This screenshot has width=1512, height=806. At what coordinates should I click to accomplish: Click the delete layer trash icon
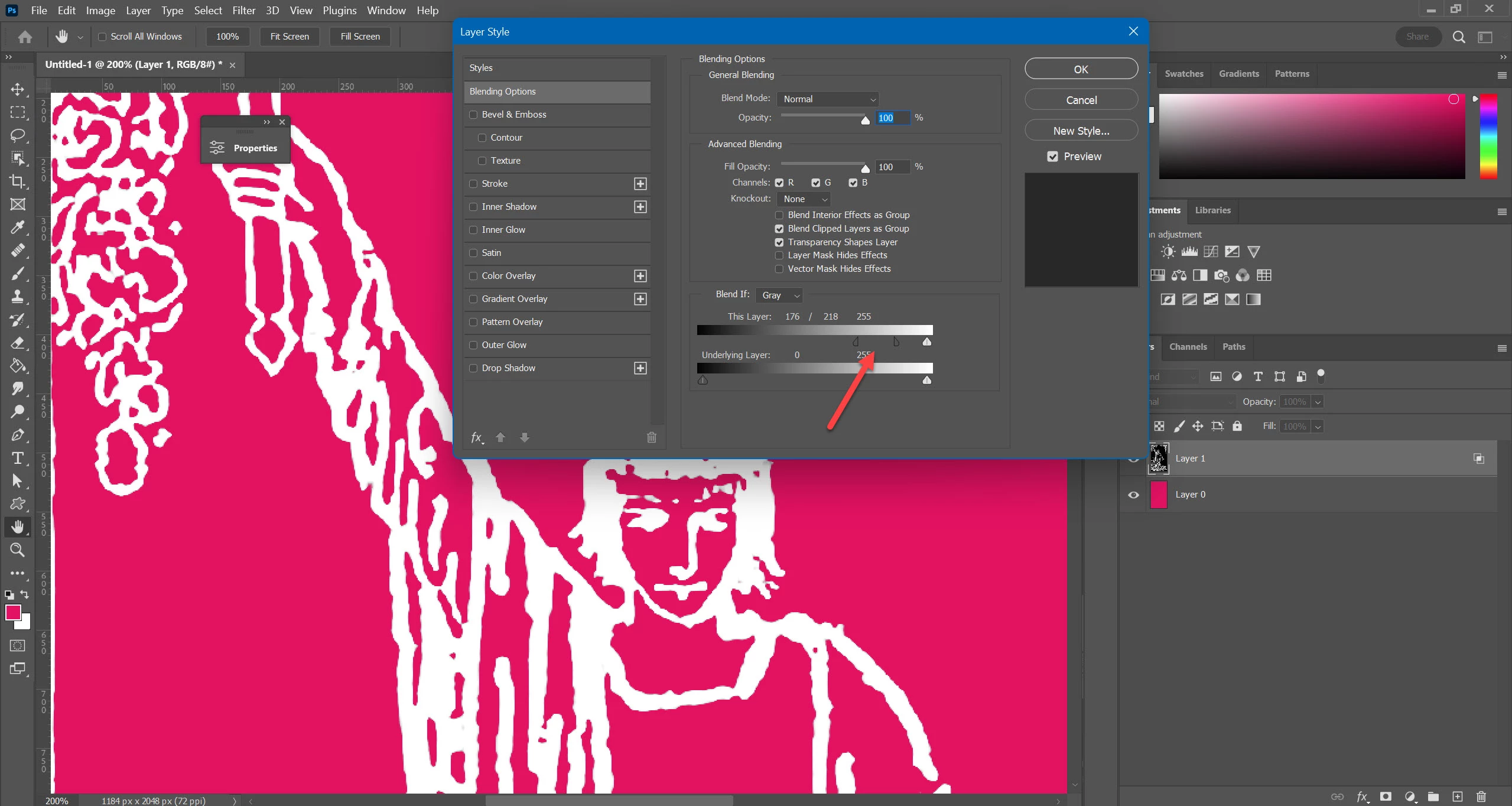1481,797
